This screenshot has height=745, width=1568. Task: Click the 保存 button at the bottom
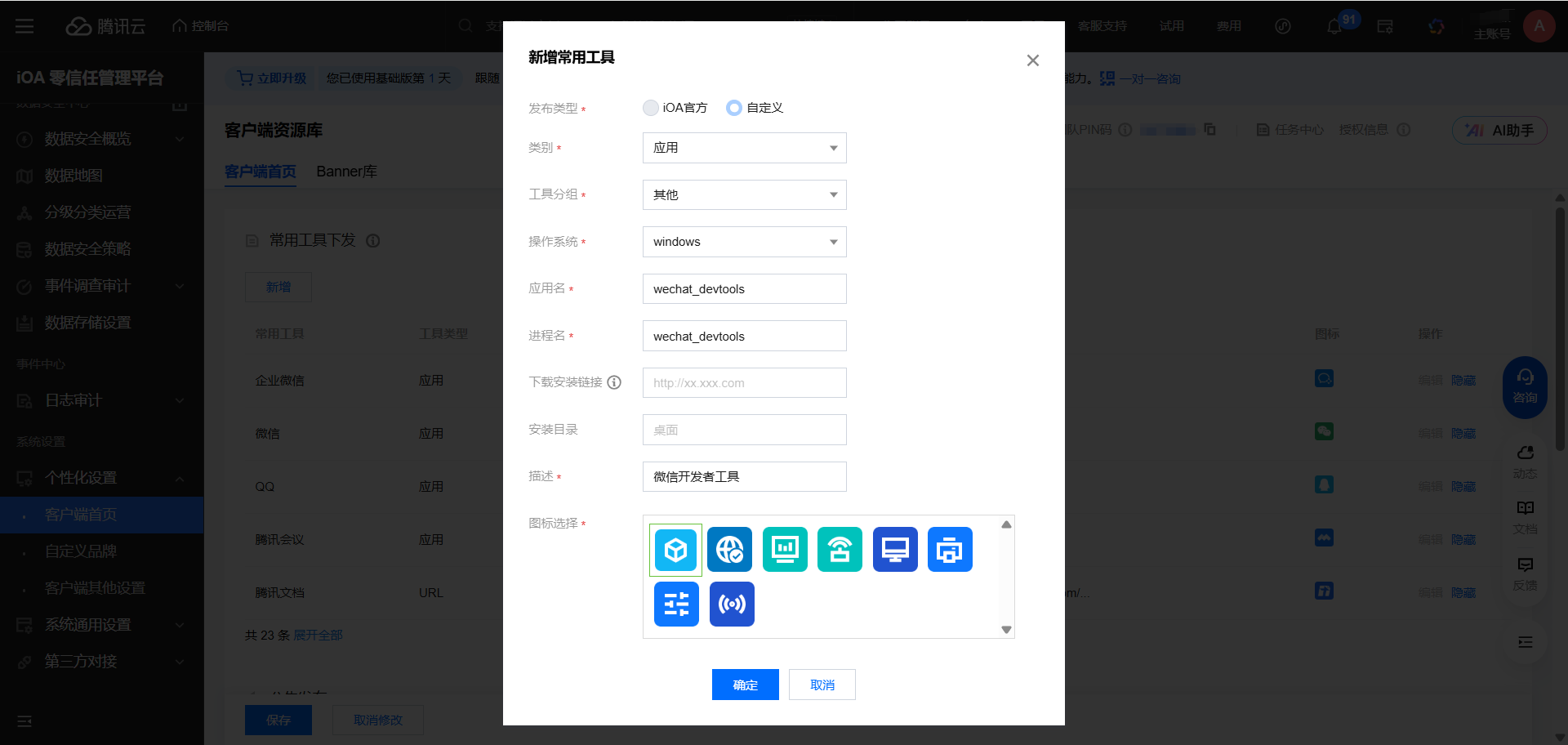point(278,720)
